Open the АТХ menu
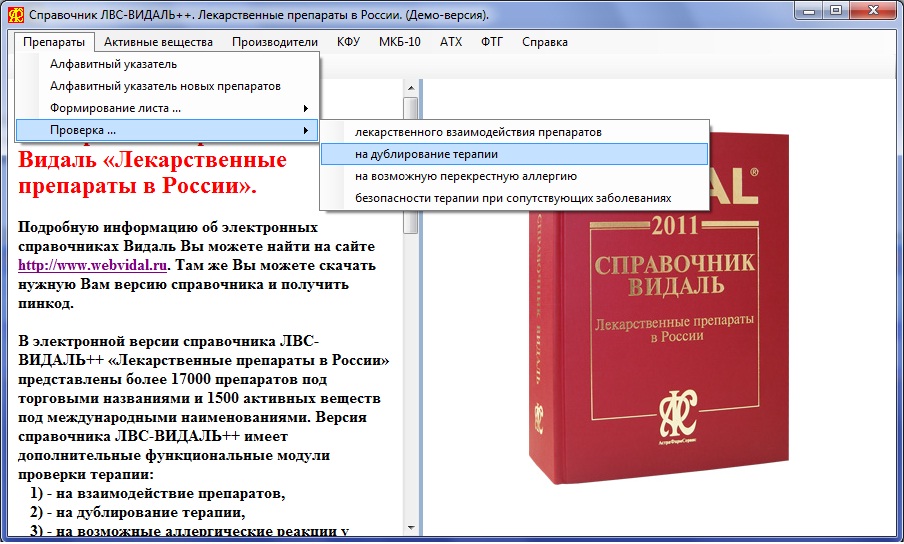Image resolution: width=904 pixels, height=544 pixels. [x=451, y=41]
